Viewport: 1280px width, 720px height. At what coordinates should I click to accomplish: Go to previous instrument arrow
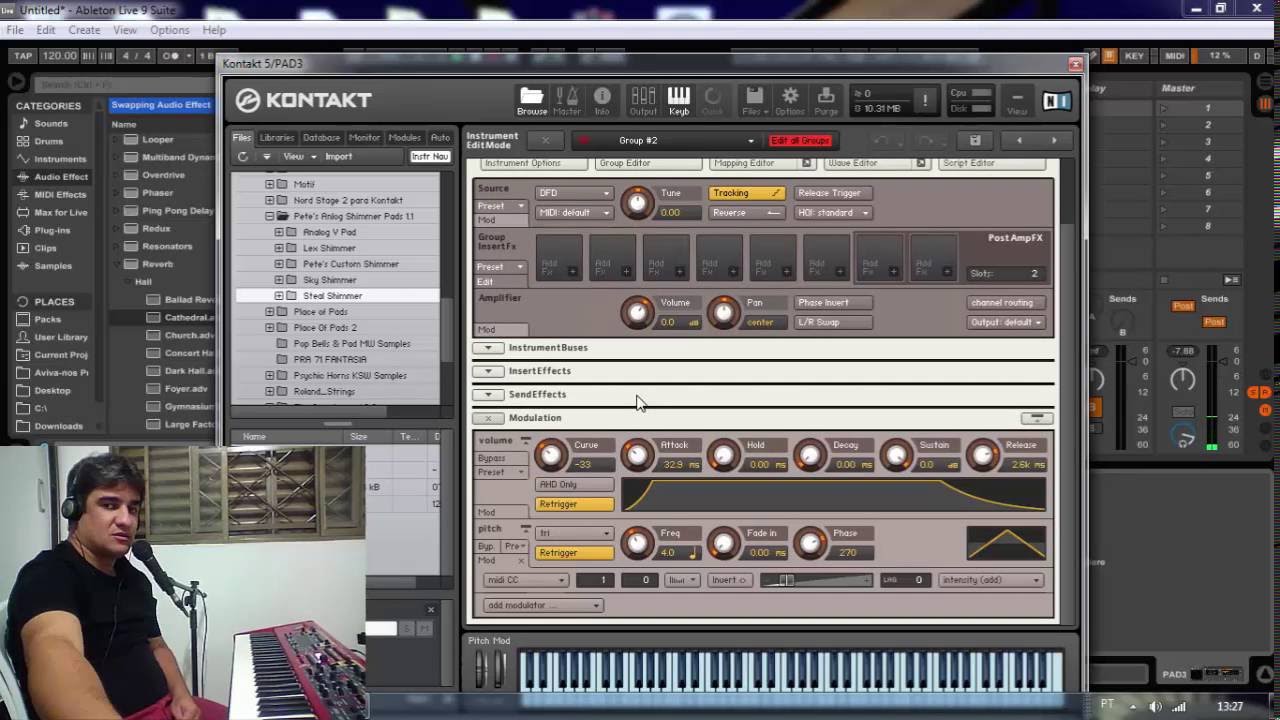click(1019, 140)
